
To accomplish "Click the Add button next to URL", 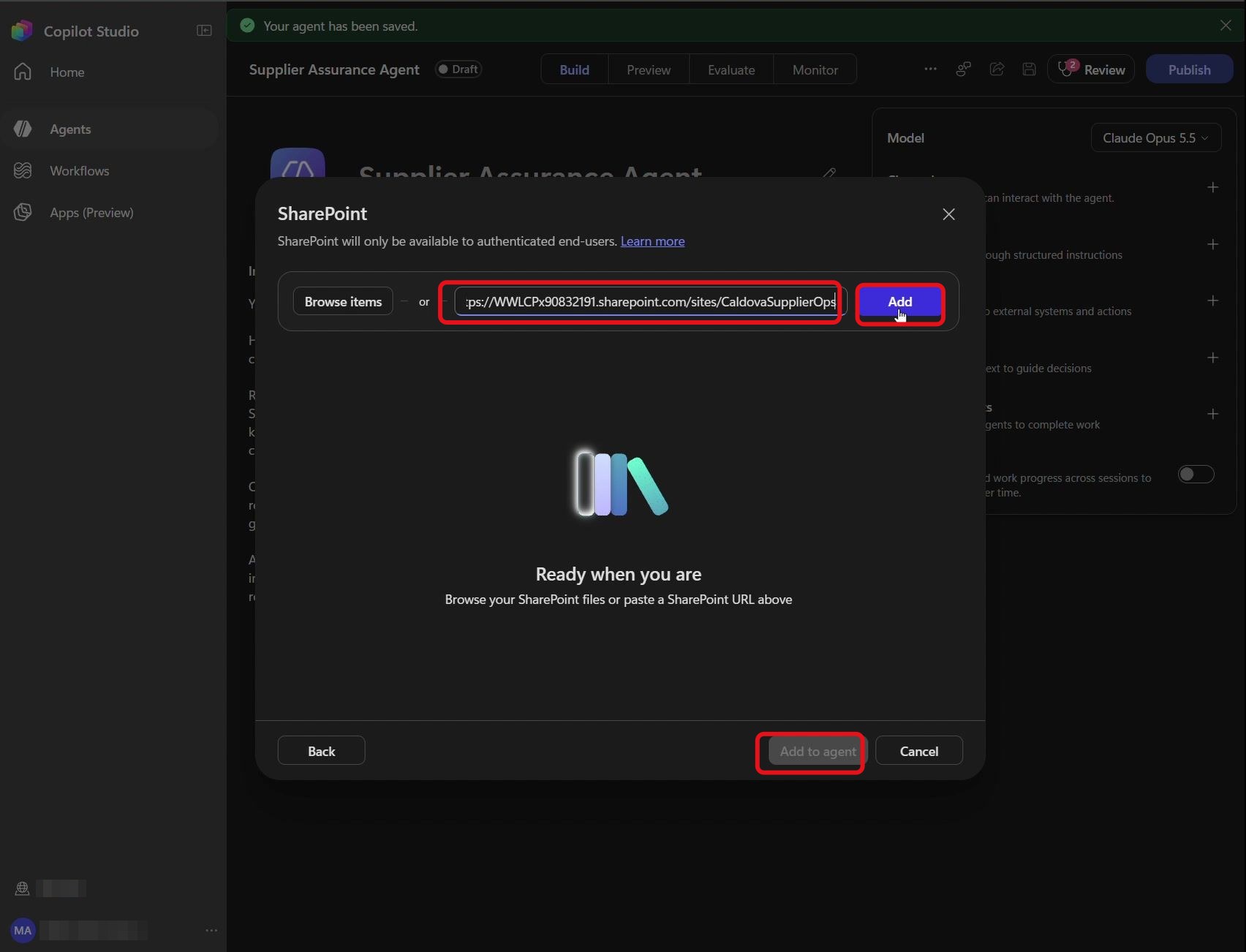I will (x=899, y=301).
